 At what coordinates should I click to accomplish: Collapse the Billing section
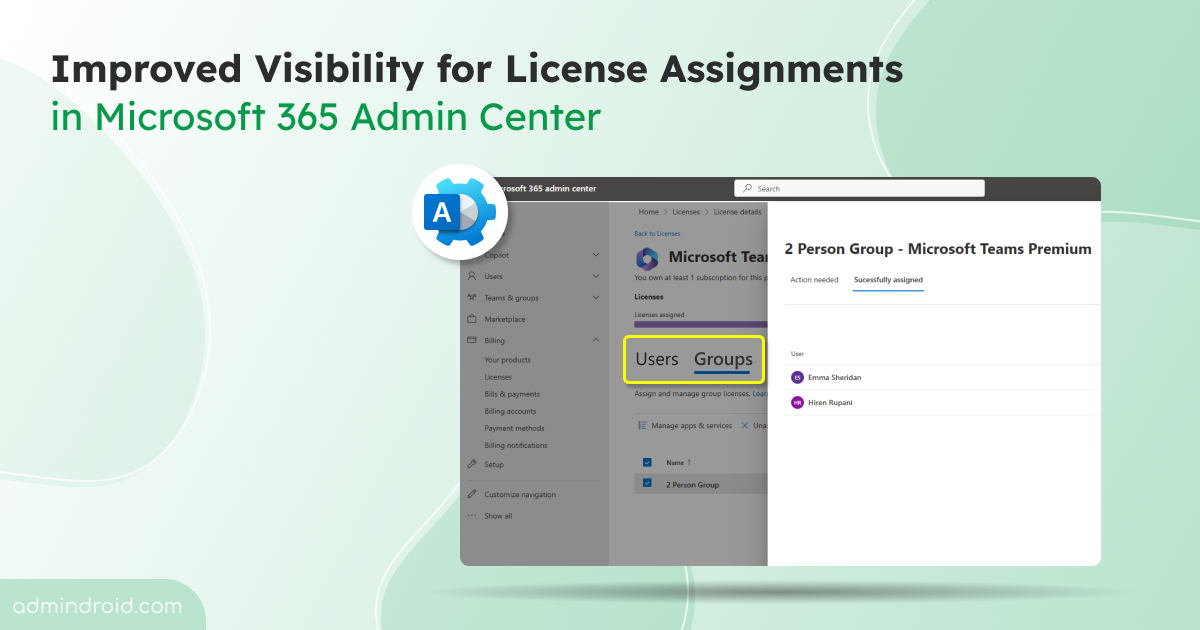pos(595,340)
